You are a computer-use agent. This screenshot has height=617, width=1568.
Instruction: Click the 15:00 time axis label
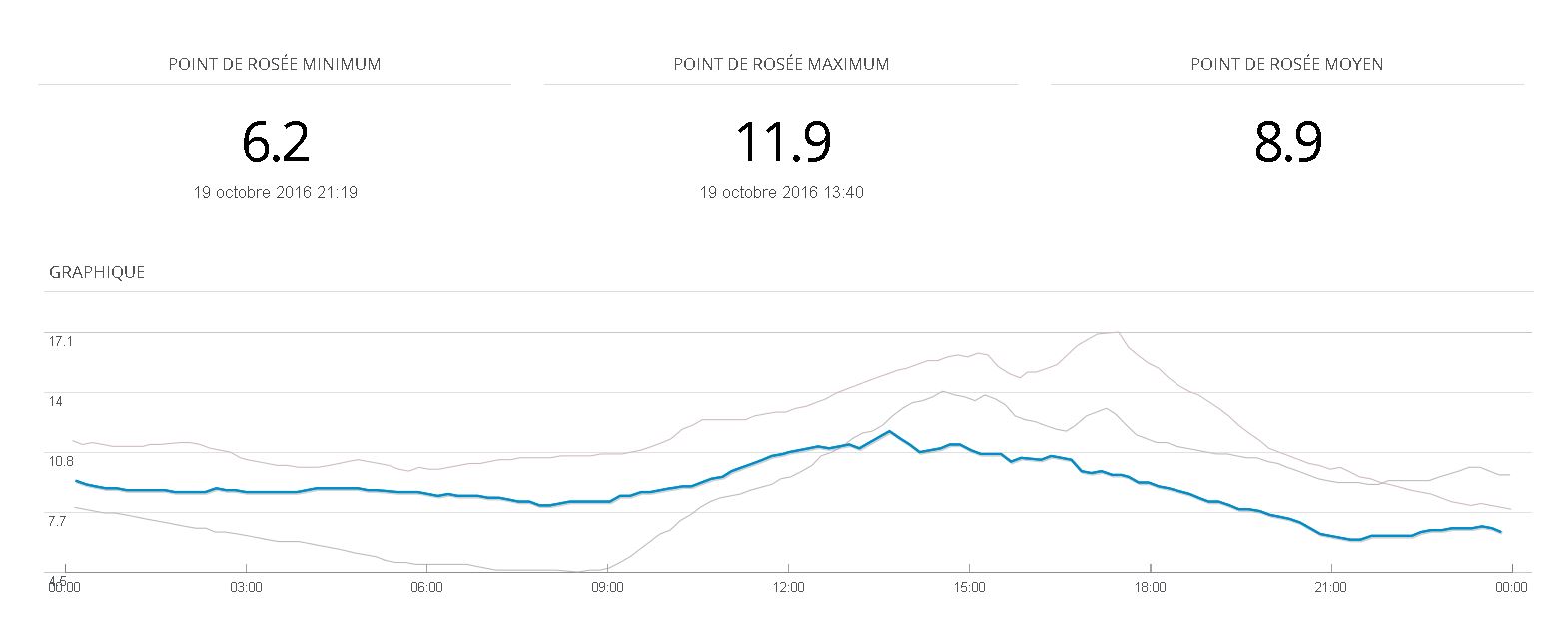pos(970,587)
